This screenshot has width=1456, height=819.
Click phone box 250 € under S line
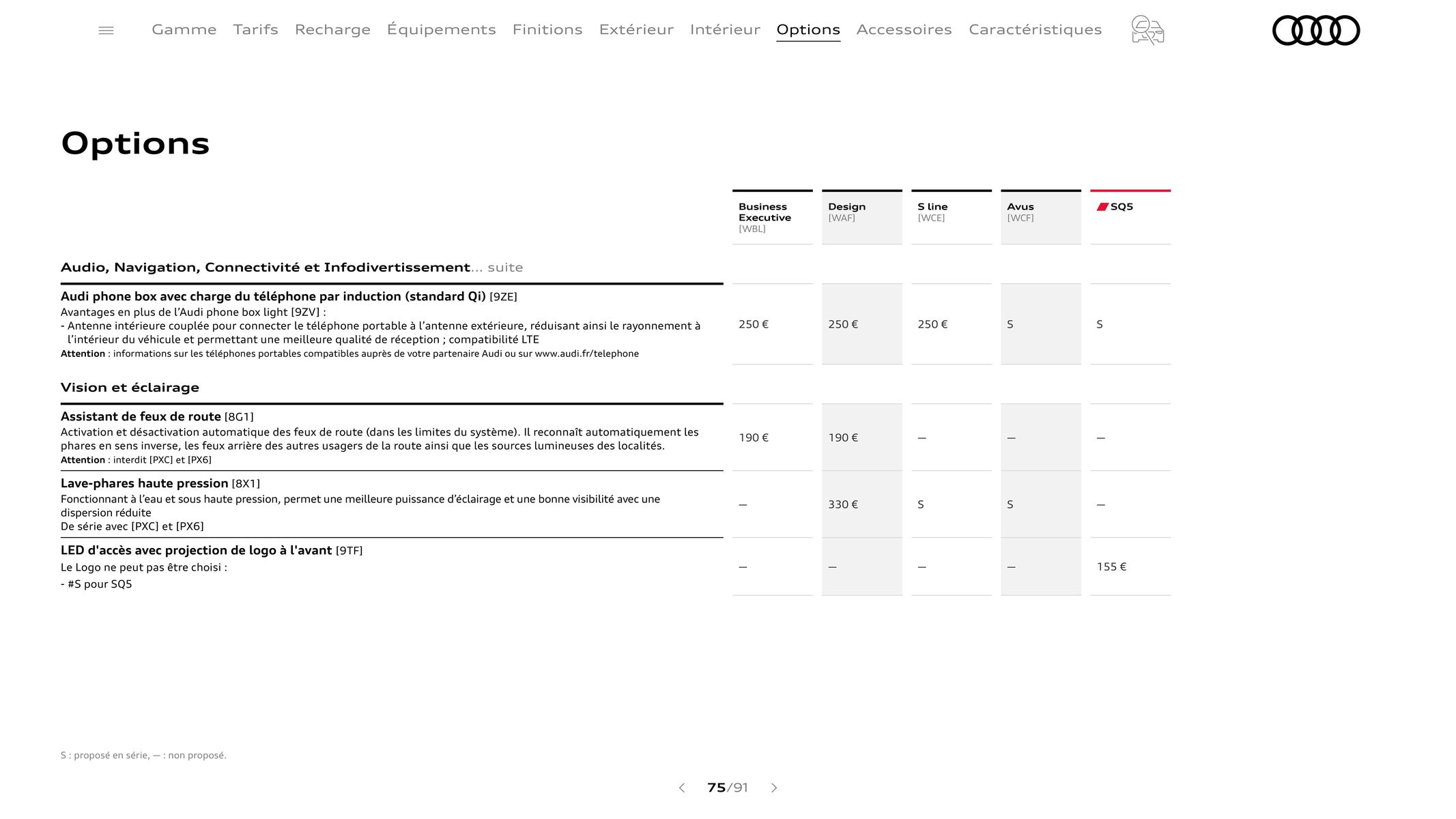click(932, 324)
